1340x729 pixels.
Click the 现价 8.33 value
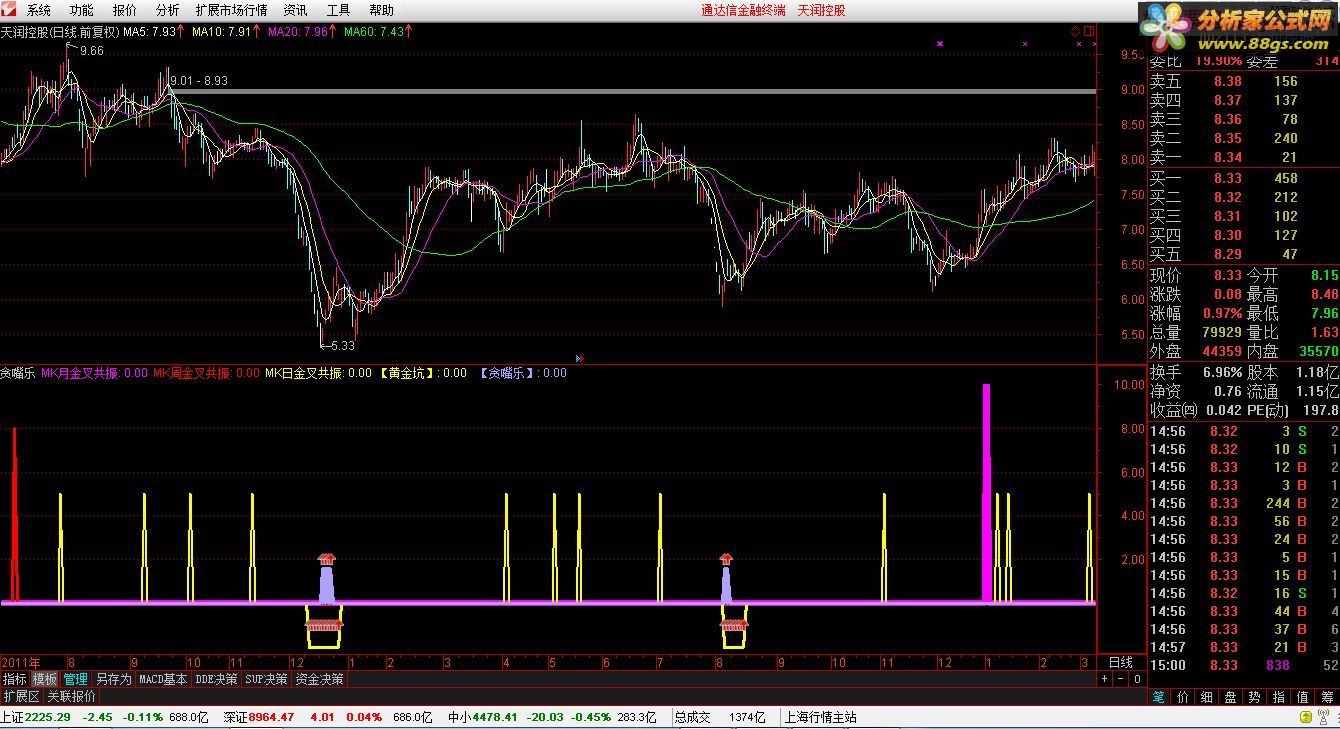click(x=1227, y=275)
